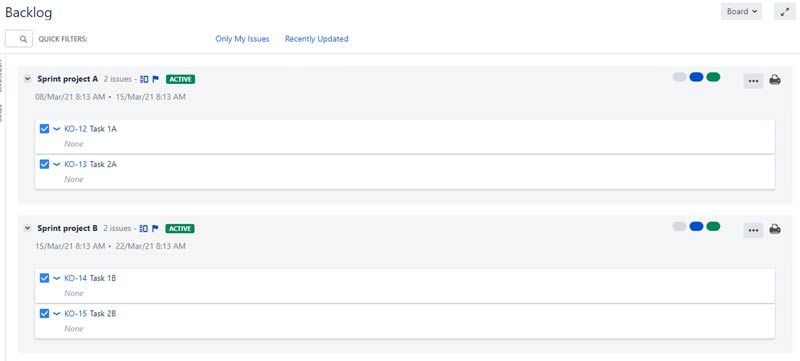Image resolution: width=800 pixels, height=361 pixels.
Task: Expand the board to full screen
Action: pyautogui.click(x=785, y=11)
